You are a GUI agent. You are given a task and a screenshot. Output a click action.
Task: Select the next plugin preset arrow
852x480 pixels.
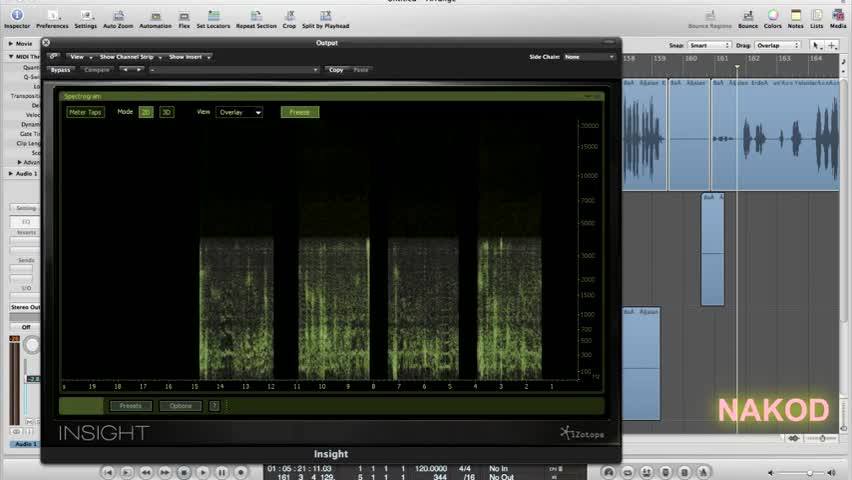tap(139, 70)
